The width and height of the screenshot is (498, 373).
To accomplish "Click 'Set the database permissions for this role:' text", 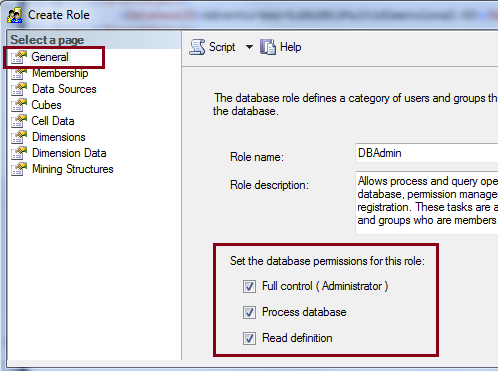I will pyautogui.click(x=327, y=261).
